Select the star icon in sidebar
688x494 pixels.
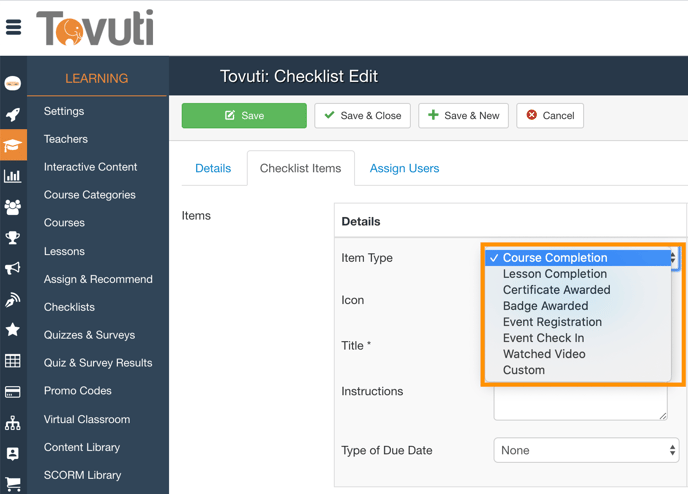coord(13,329)
